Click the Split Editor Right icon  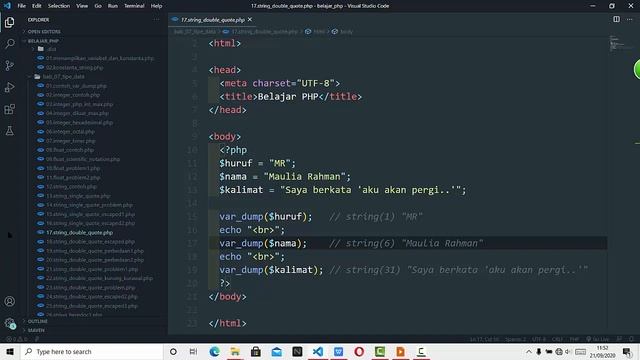pyautogui.click(x=616, y=19)
